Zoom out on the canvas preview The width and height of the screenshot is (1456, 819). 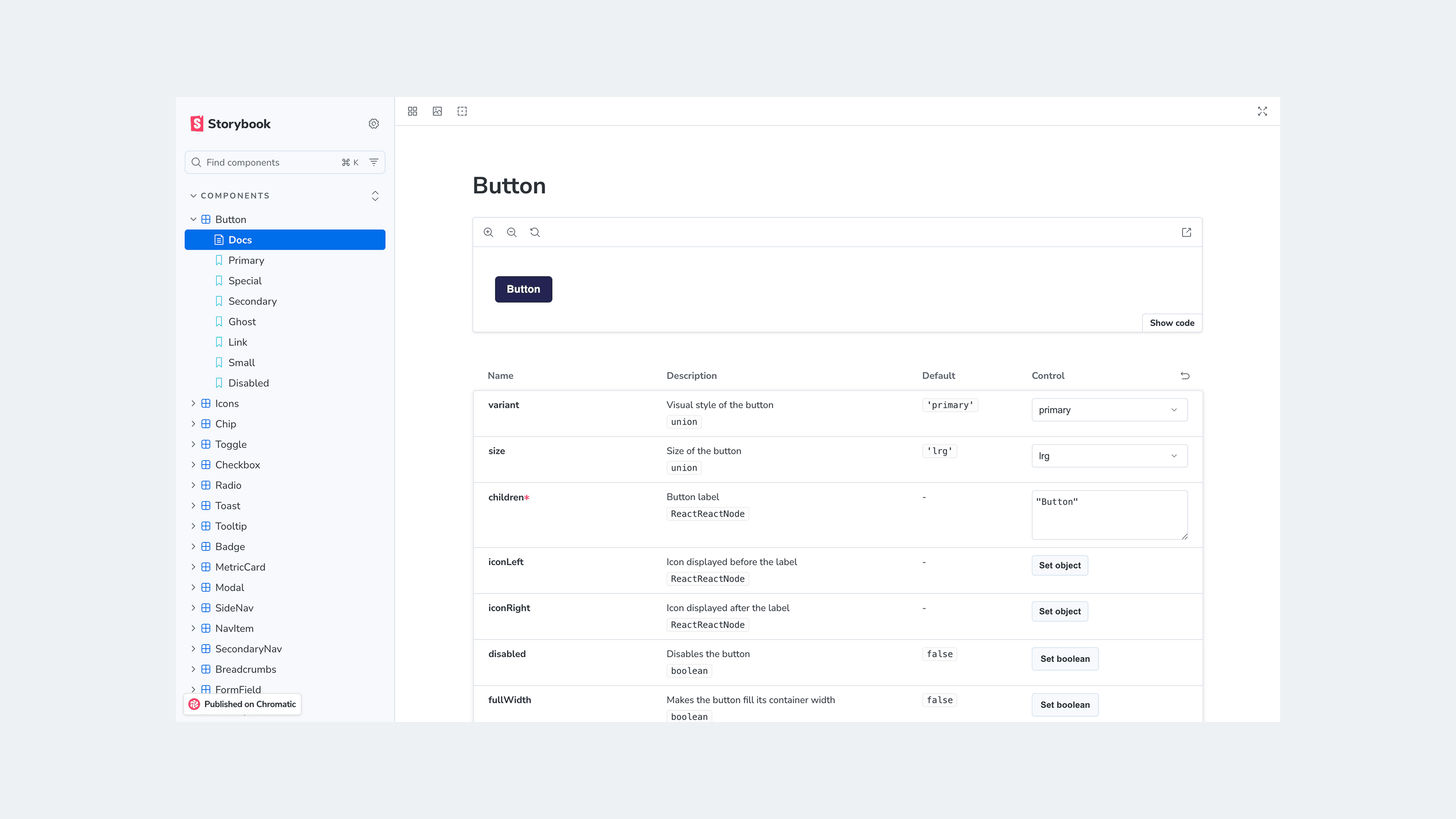512,233
